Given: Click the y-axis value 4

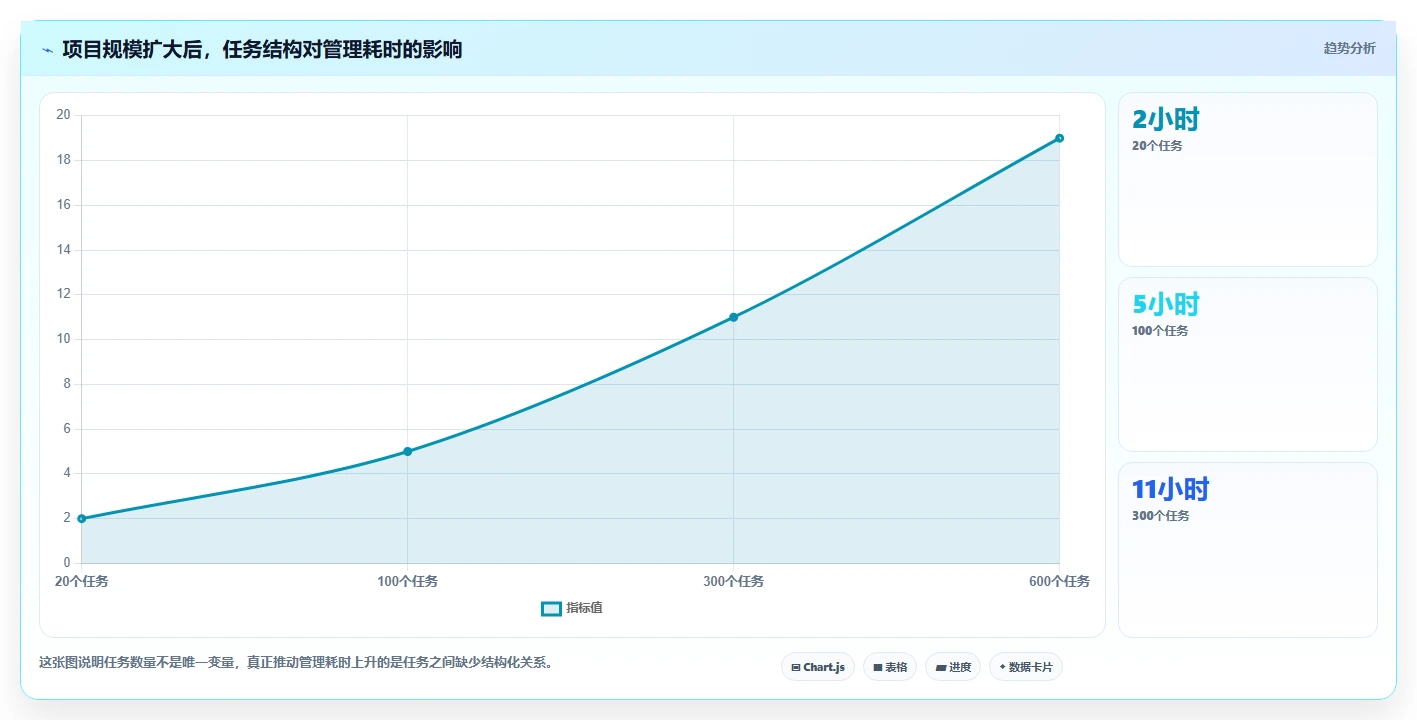Looking at the screenshot, I should click(x=66, y=473).
